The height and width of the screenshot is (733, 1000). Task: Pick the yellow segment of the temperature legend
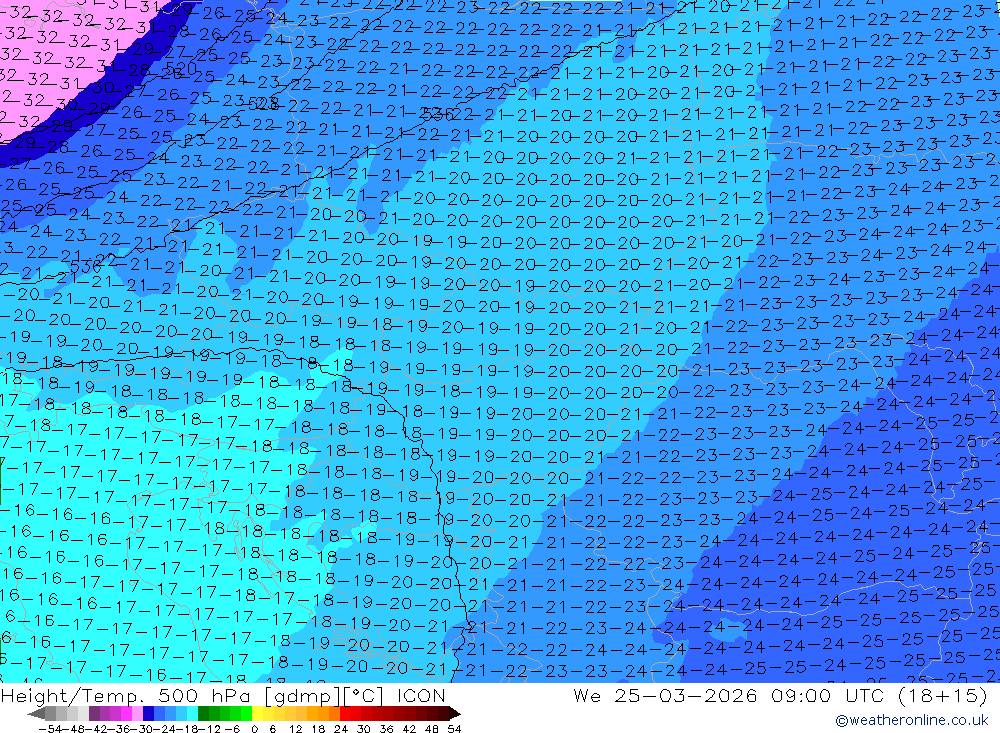coord(270,713)
